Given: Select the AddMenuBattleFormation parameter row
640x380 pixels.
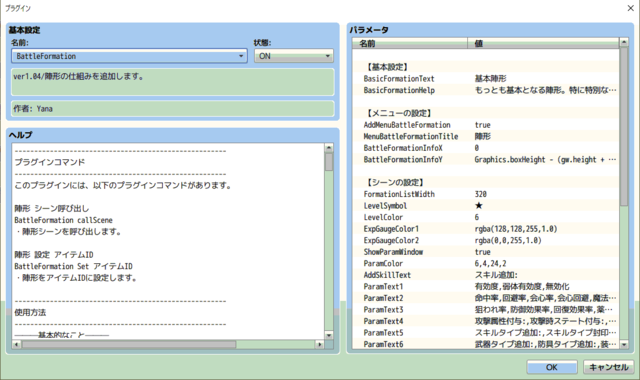Looking at the screenshot, I should click(485, 124).
